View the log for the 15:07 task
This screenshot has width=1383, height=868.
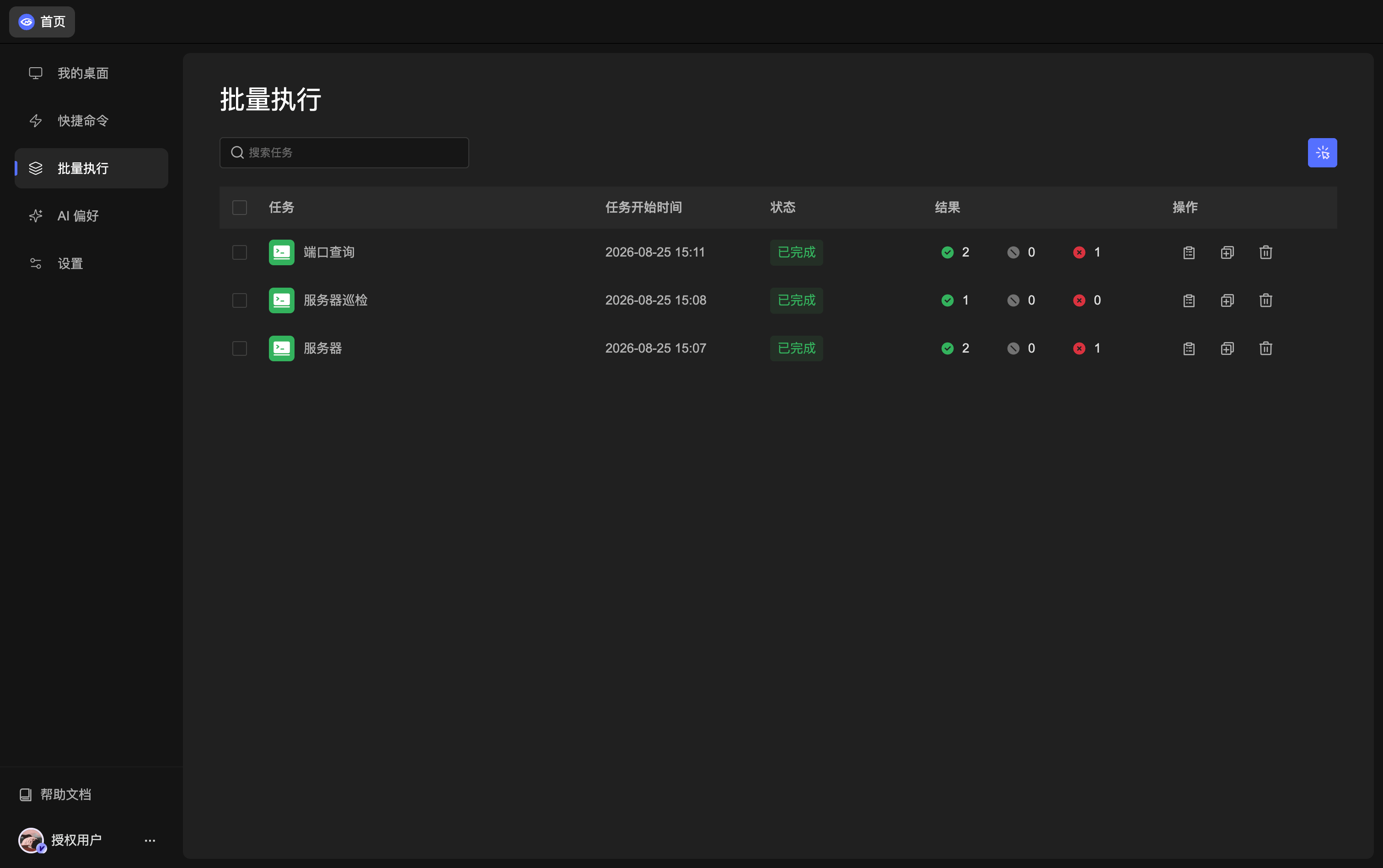coord(1189,348)
